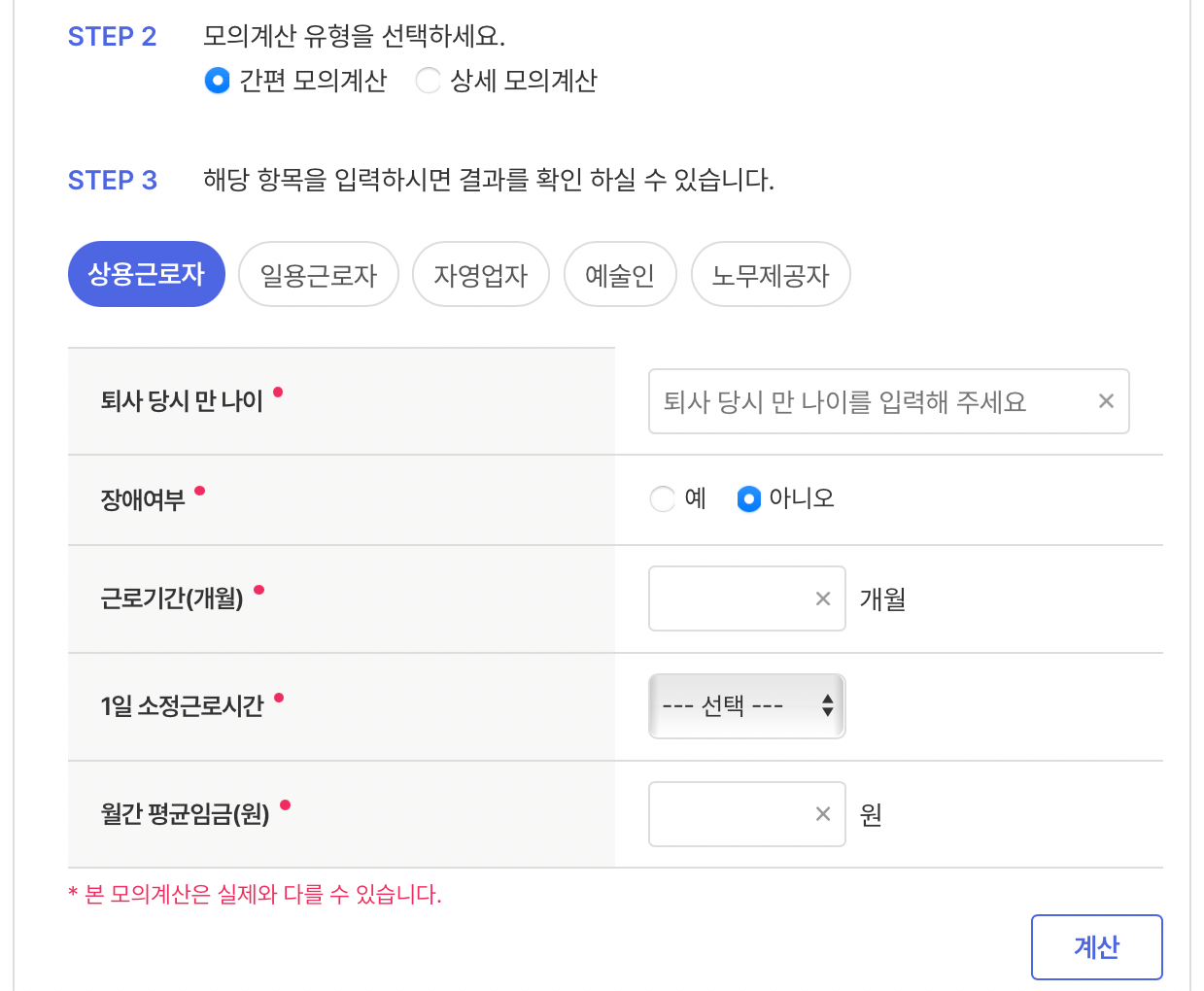Image resolution: width=1204 pixels, height=991 pixels.
Task: Click the 계산 button
Action: pyautogui.click(x=1096, y=946)
